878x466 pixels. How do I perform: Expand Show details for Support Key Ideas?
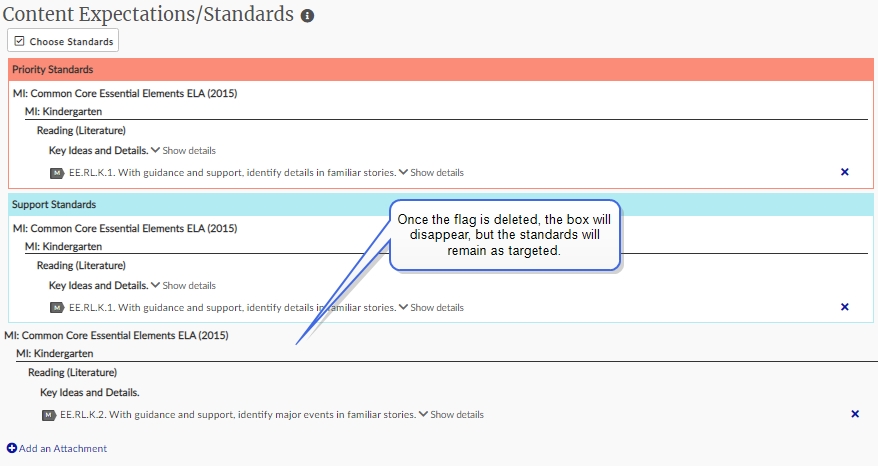coord(183,286)
